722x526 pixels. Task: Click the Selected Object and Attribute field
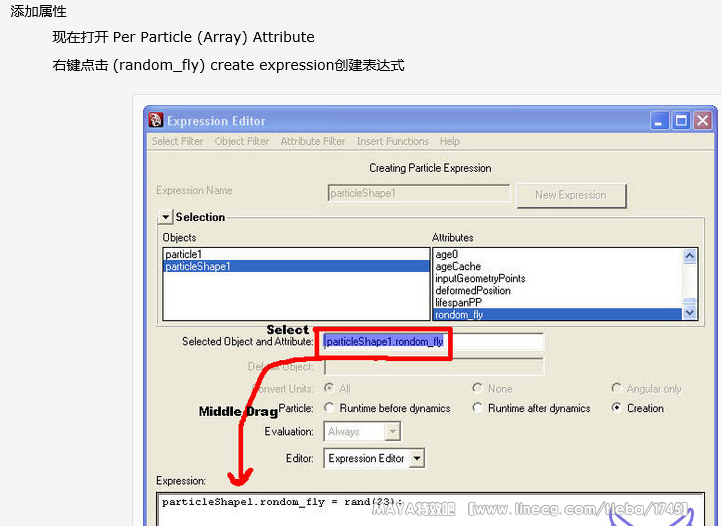pos(433,342)
